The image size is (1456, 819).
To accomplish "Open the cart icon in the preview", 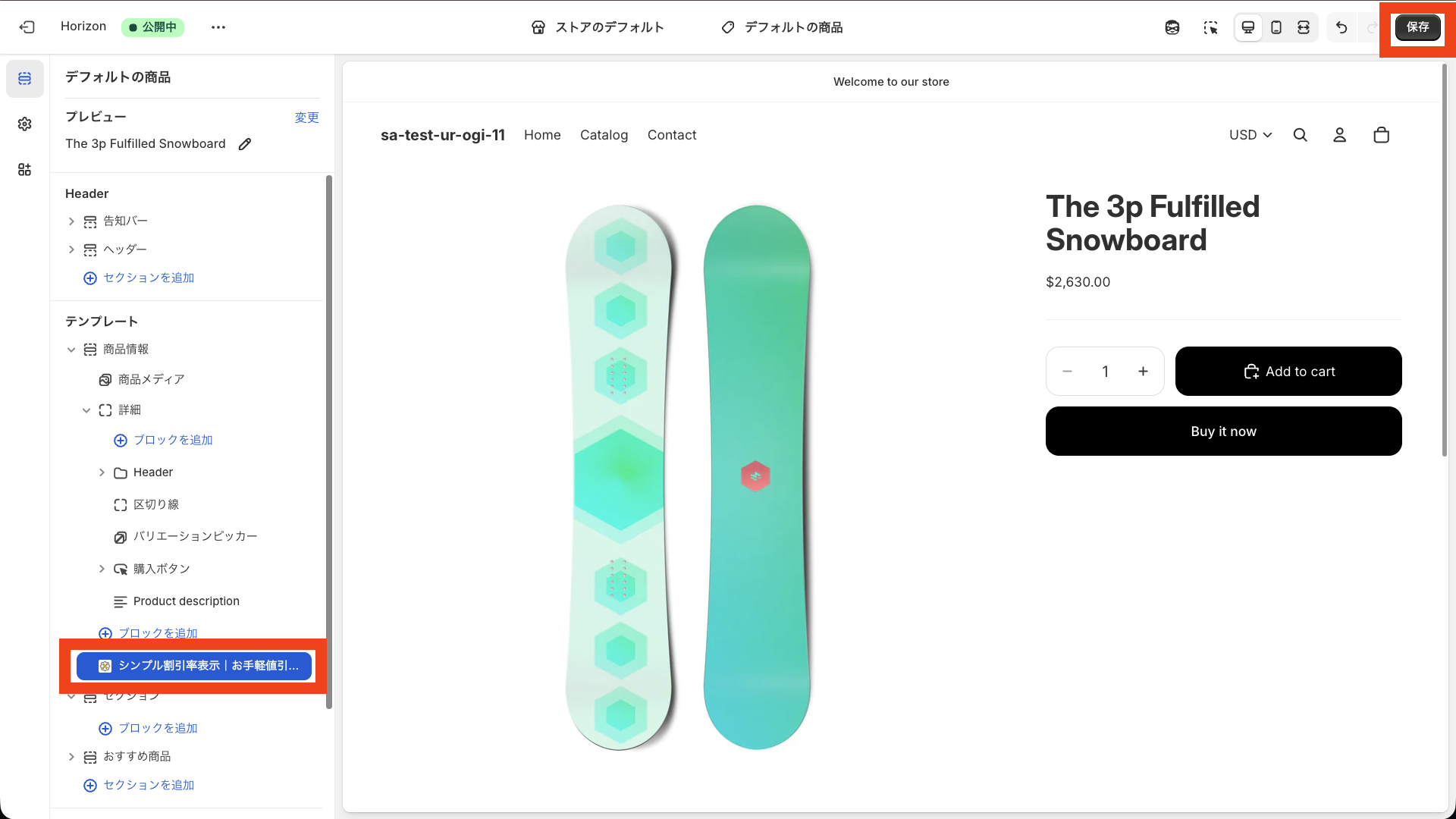I will 1381,135.
